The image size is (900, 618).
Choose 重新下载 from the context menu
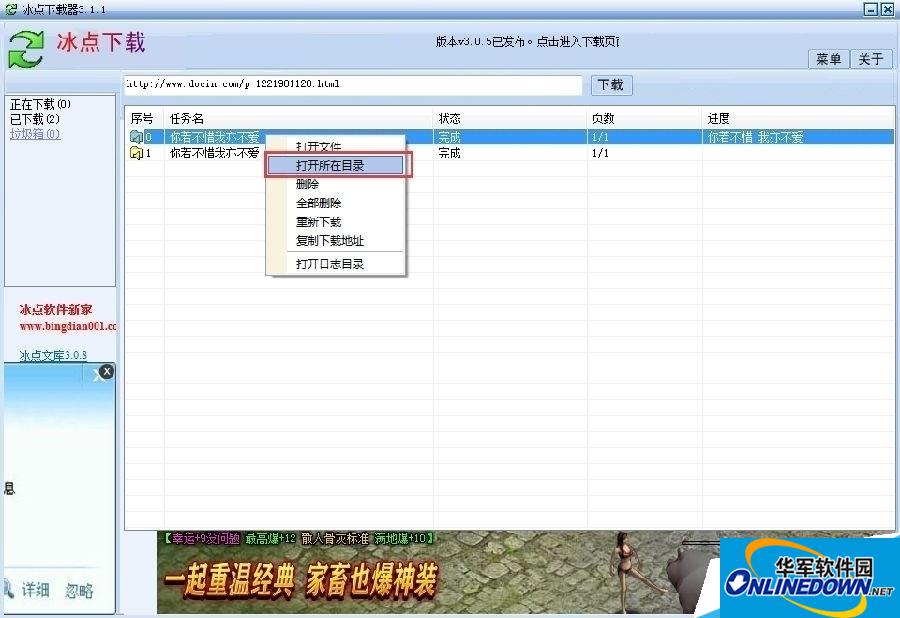pos(319,222)
